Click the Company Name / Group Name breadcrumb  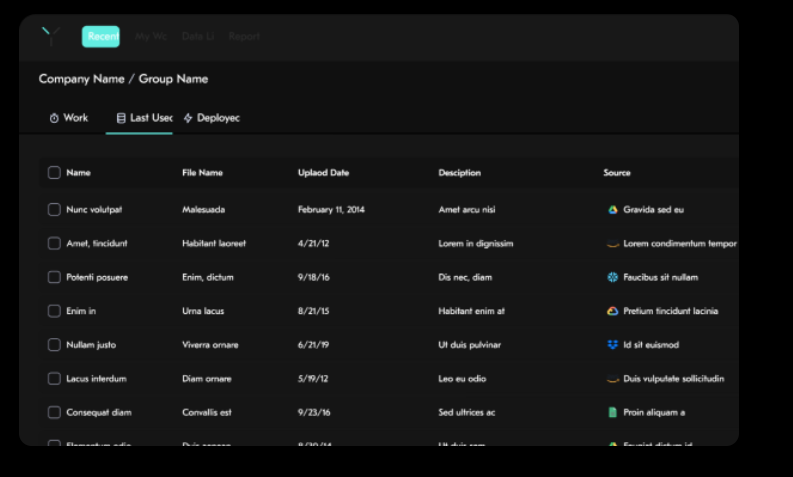click(x=123, y=79)
